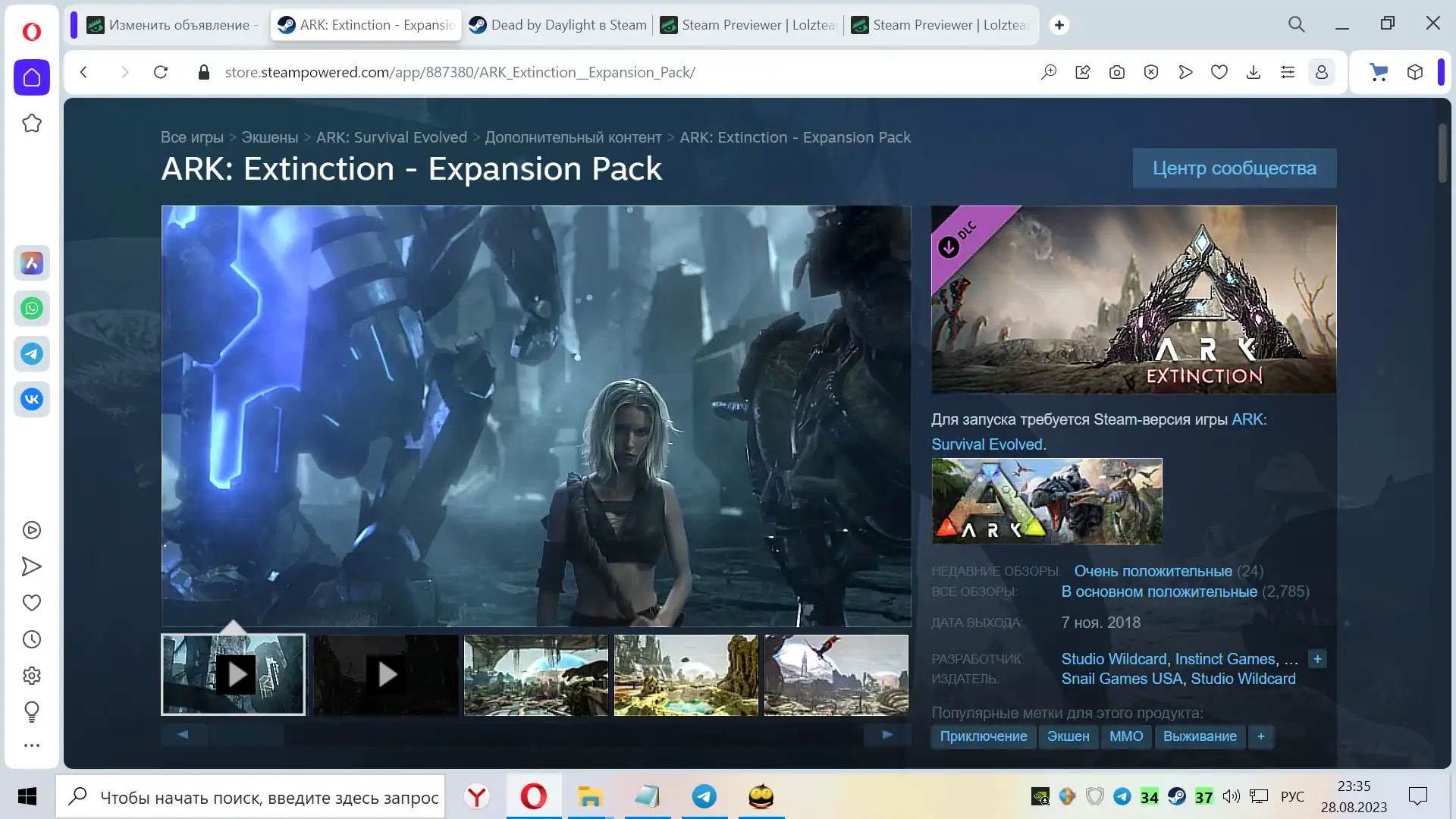This screenshot has width=1456, height=819.
Task: Select dome landscape screenshot thumbnail
Action: click(536, 674)
